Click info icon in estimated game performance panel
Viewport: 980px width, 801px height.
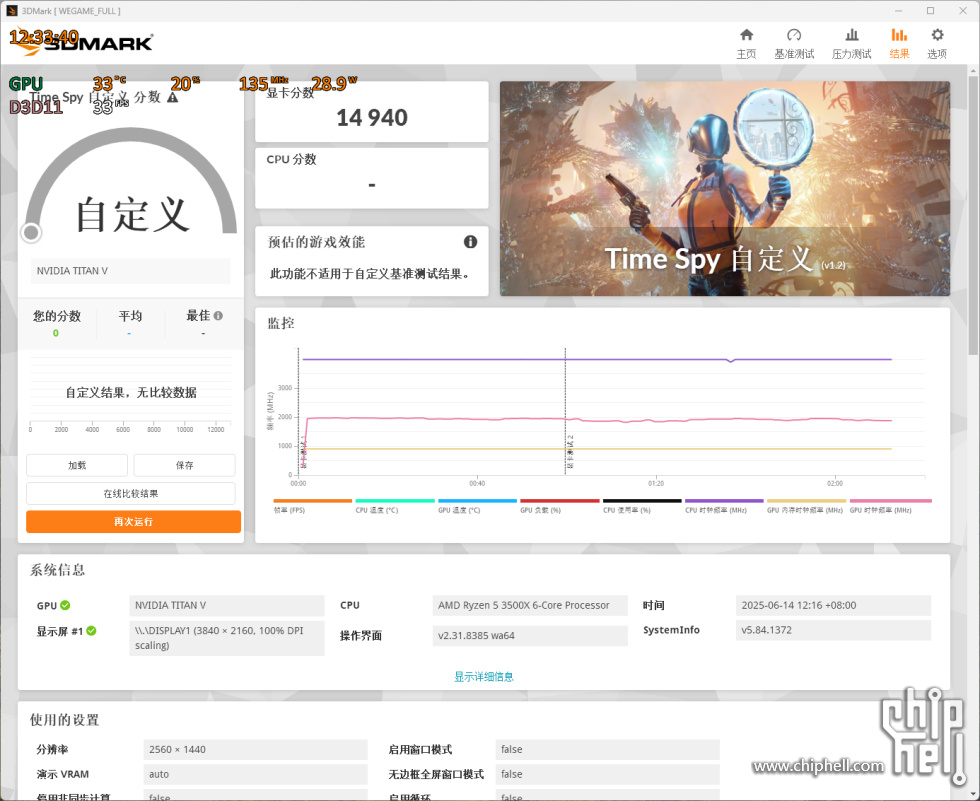pos(470,242)
